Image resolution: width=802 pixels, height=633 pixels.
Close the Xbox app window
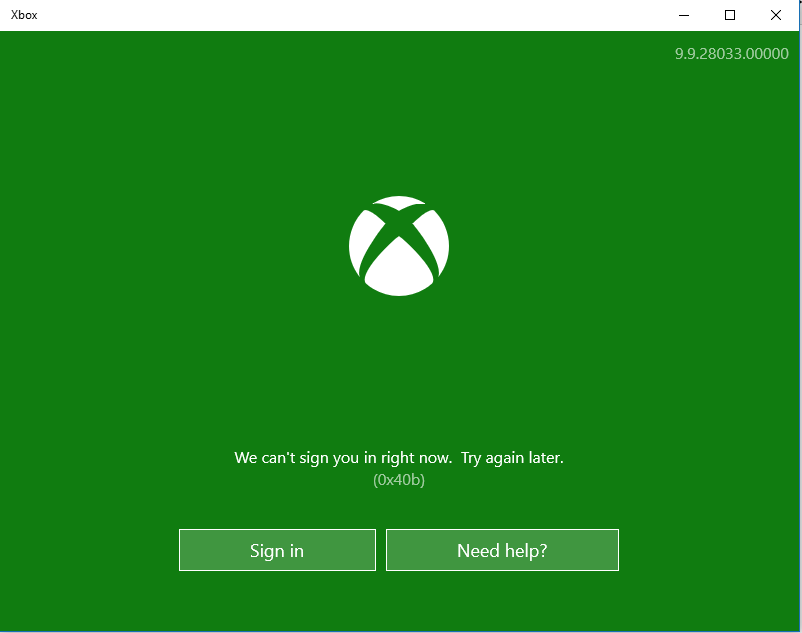coord(776,15)
